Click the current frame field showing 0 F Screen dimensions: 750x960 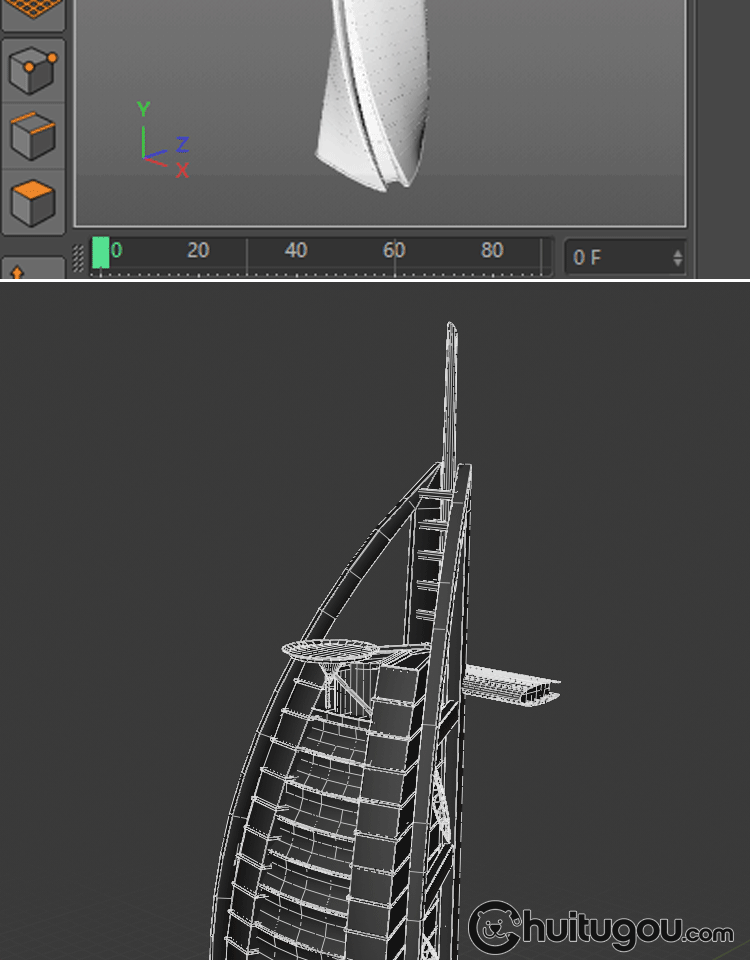pyautogui.click(x=624, y=257)
